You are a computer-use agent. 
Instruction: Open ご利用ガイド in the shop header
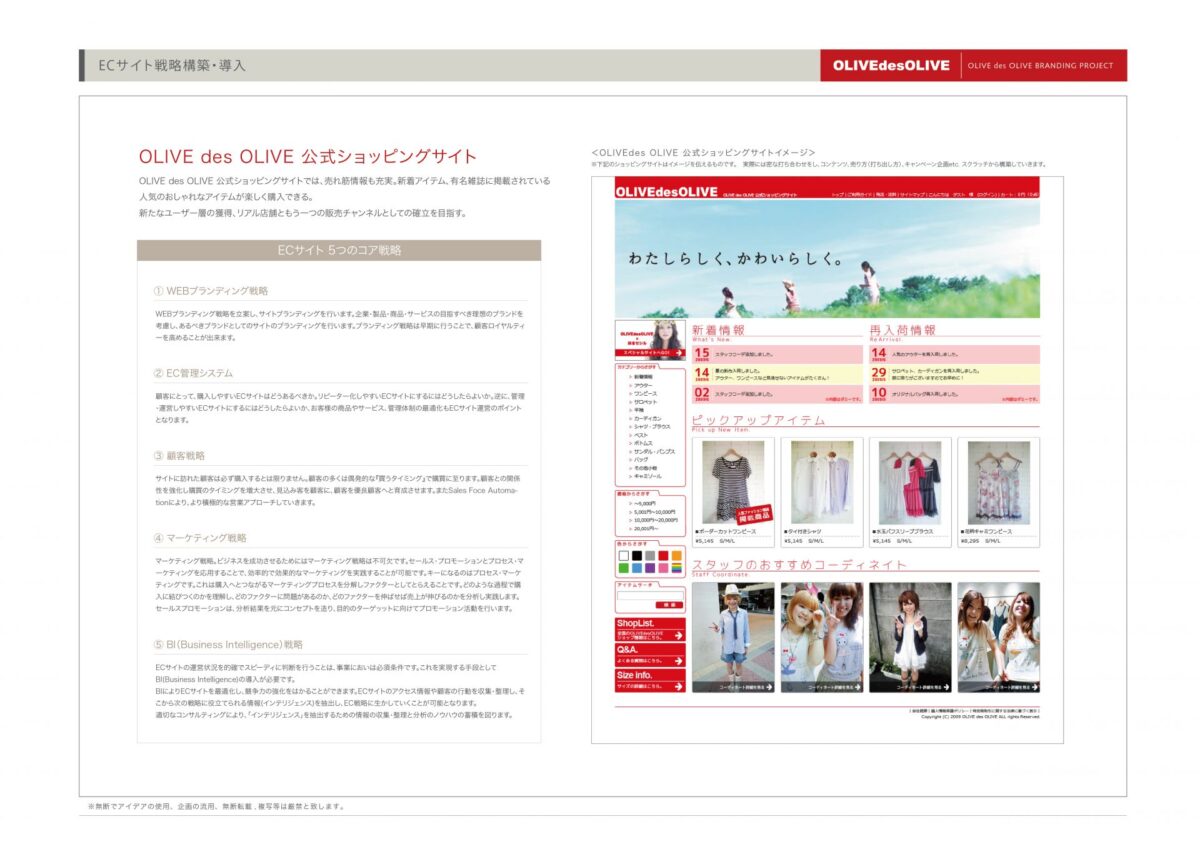(860, 194)
